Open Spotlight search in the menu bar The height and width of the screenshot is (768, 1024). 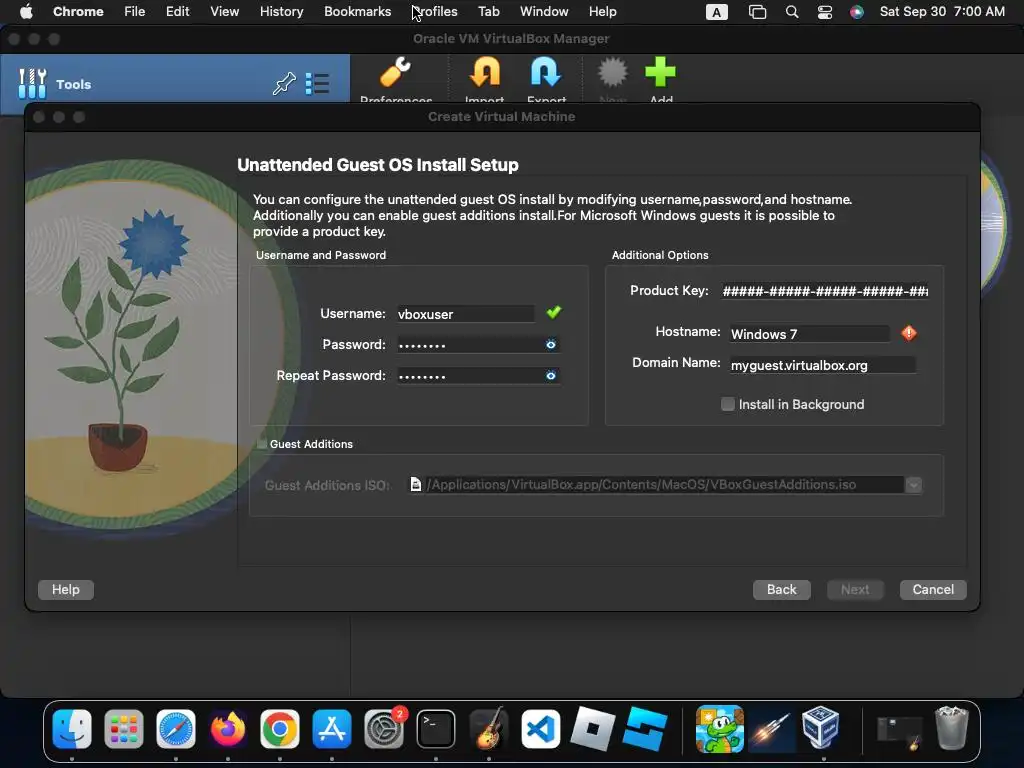pyautogui.click(x=792, y=12)
